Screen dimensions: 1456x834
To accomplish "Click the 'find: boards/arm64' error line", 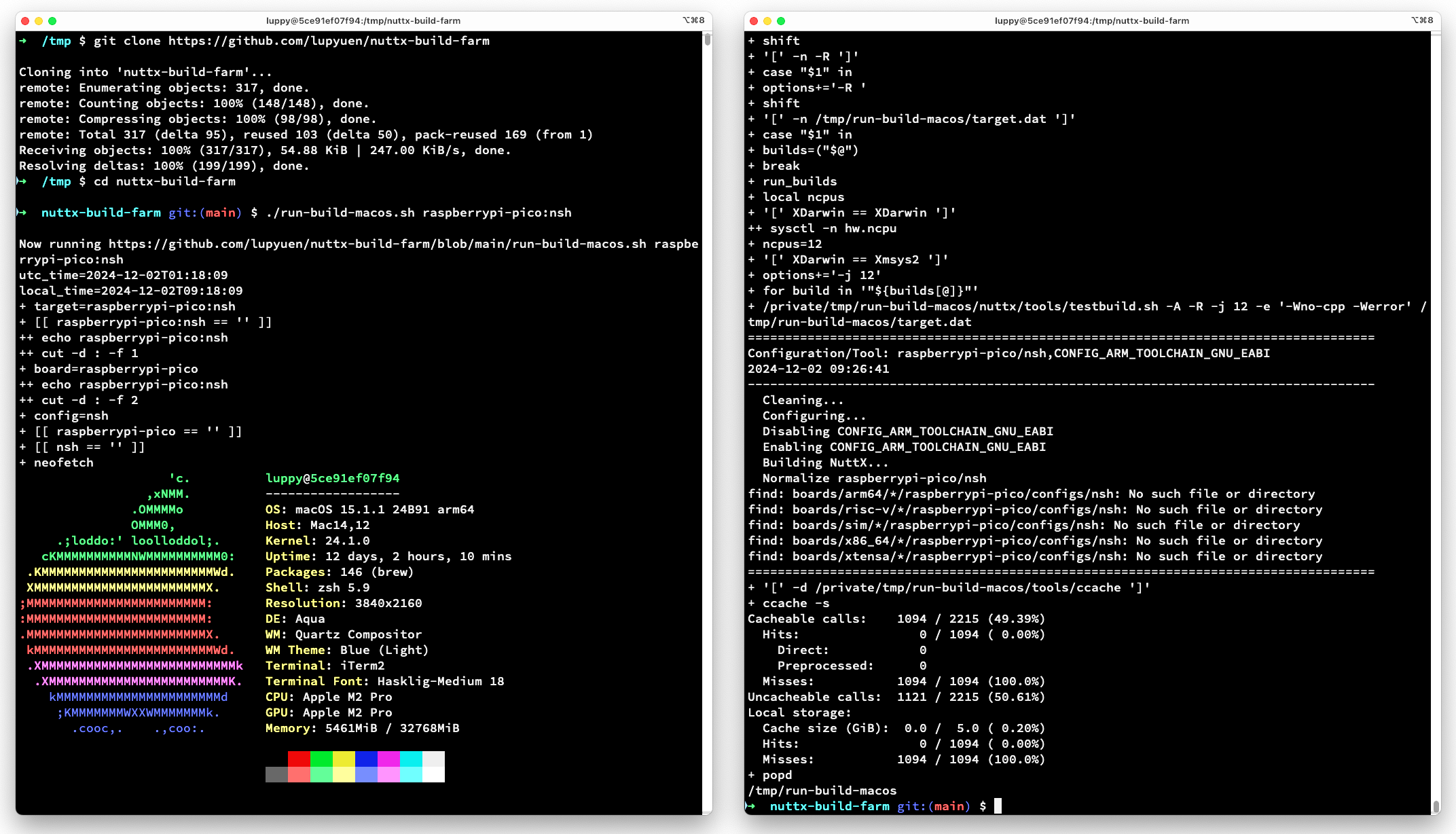I will pyautogui.click(x=1032, y=494).
